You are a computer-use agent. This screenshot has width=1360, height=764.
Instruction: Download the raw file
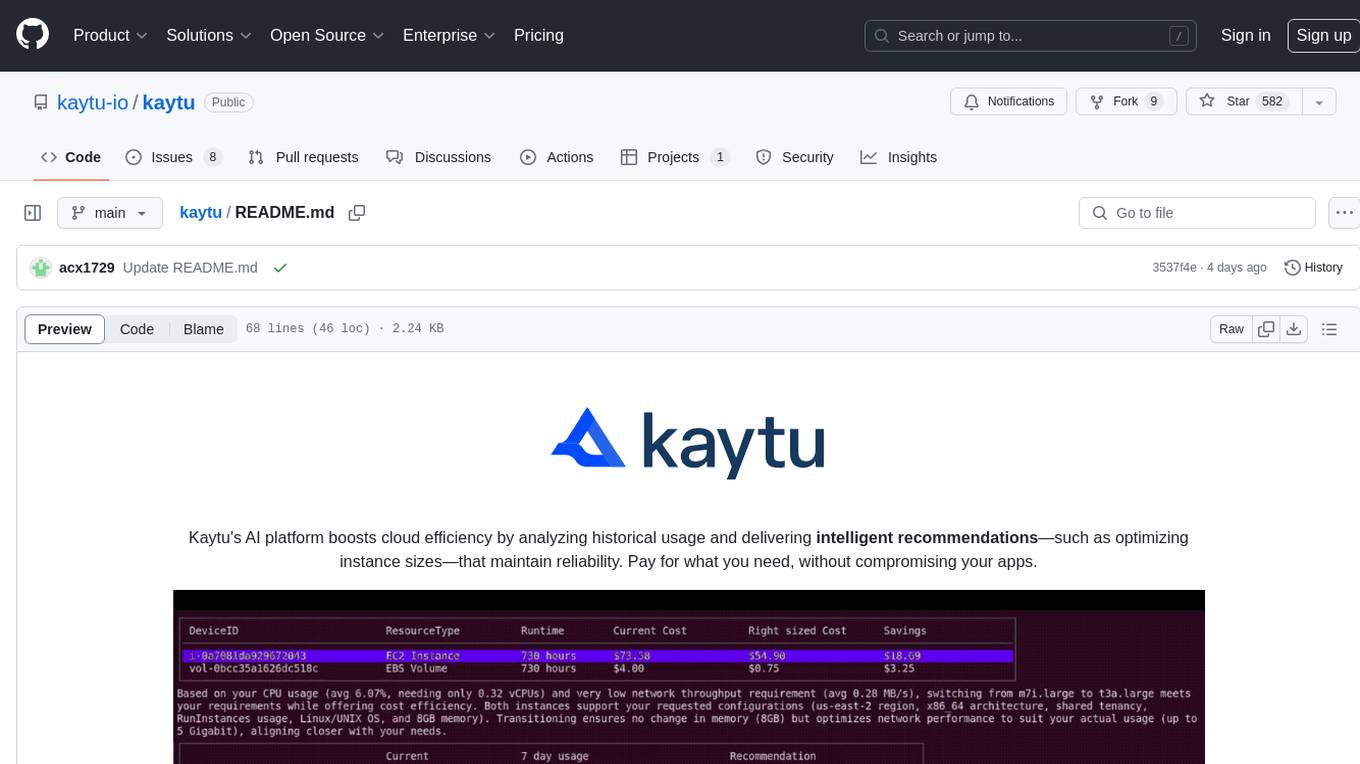click(x=1294, y=329)
